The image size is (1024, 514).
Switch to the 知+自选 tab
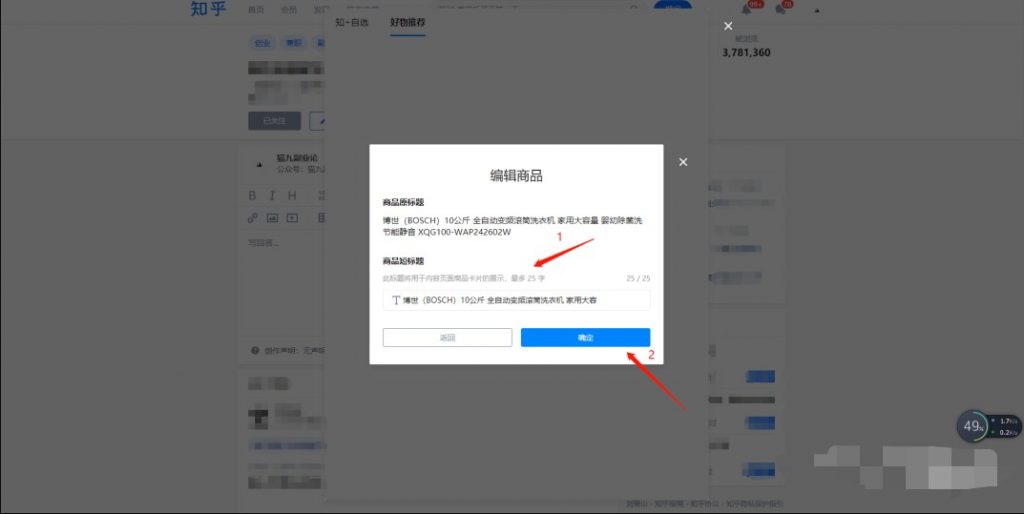coord(352,22)
